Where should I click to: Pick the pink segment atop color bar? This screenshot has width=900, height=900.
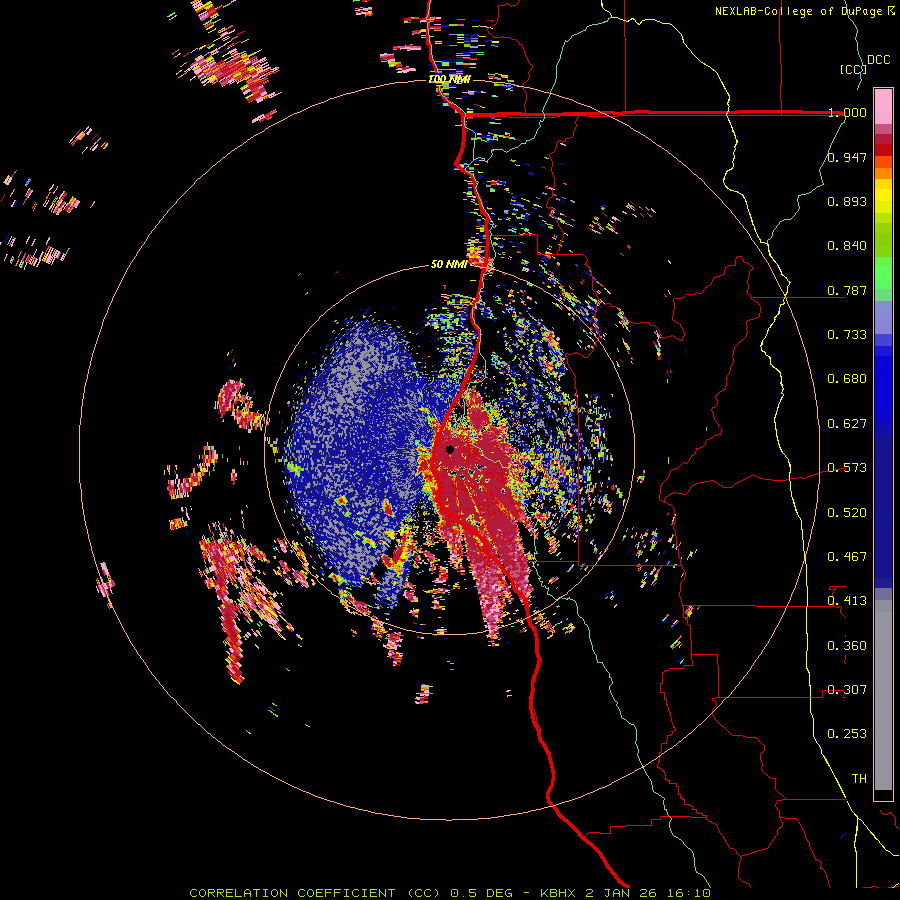click(x=883, y=107)
